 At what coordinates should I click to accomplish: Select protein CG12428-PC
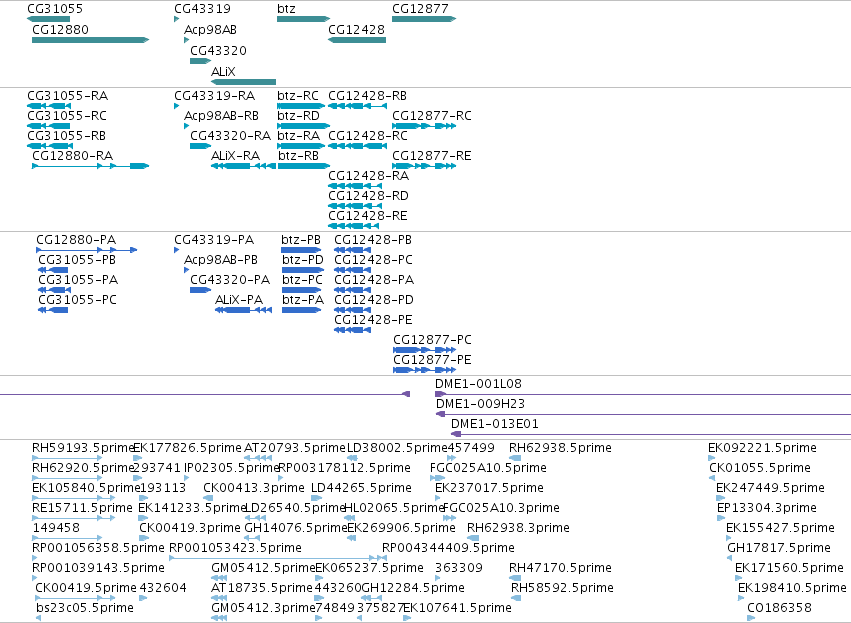tap(373, 260)
